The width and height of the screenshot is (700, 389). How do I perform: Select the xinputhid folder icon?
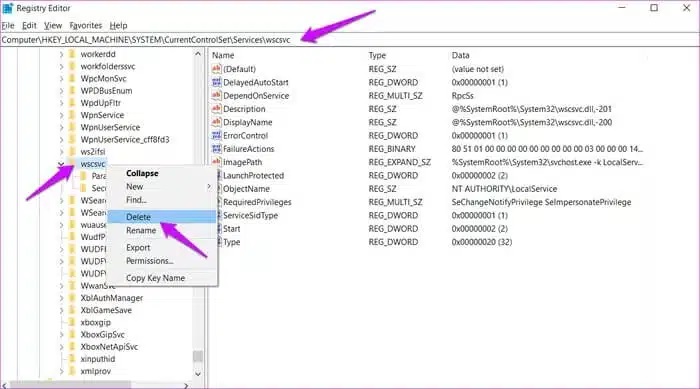[x=72, y=359]
